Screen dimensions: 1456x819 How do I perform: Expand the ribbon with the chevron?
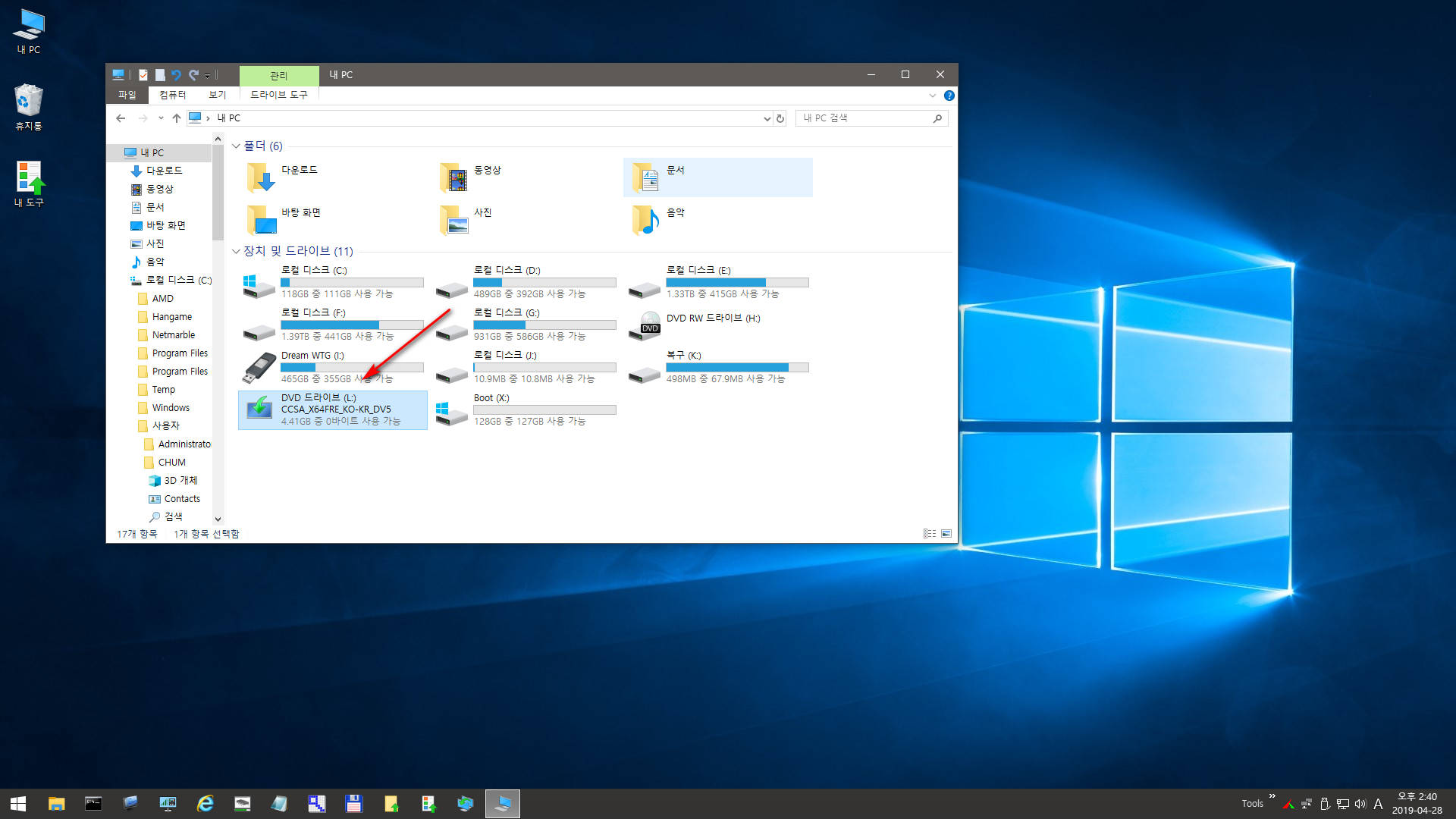pyautogui.click(x=932, y=96)
